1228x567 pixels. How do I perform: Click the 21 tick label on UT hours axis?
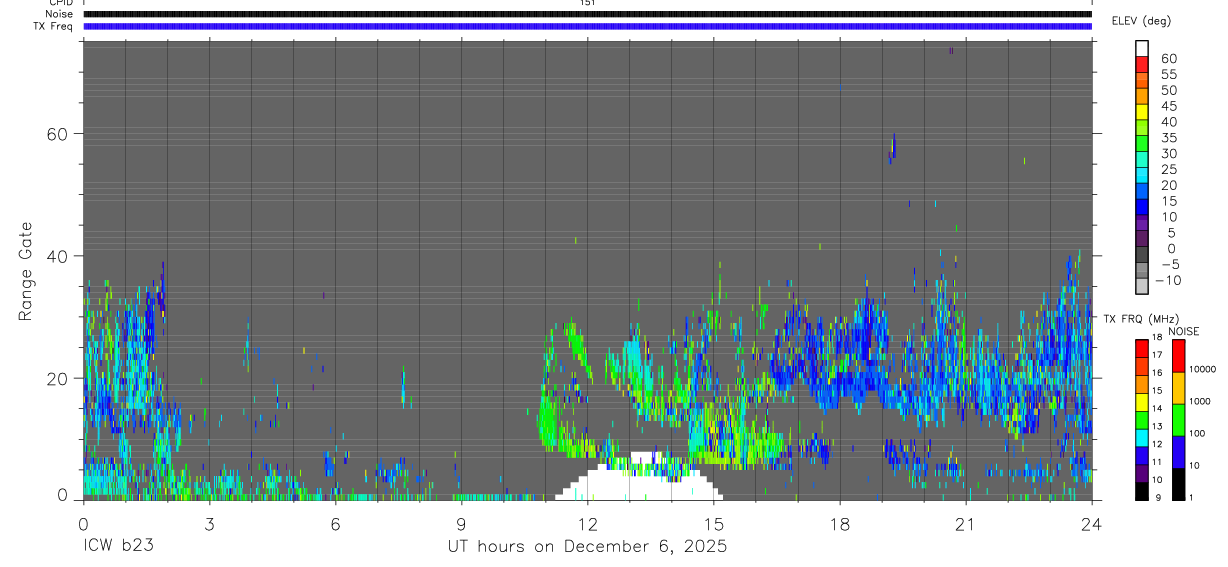(x=965, y=523)
